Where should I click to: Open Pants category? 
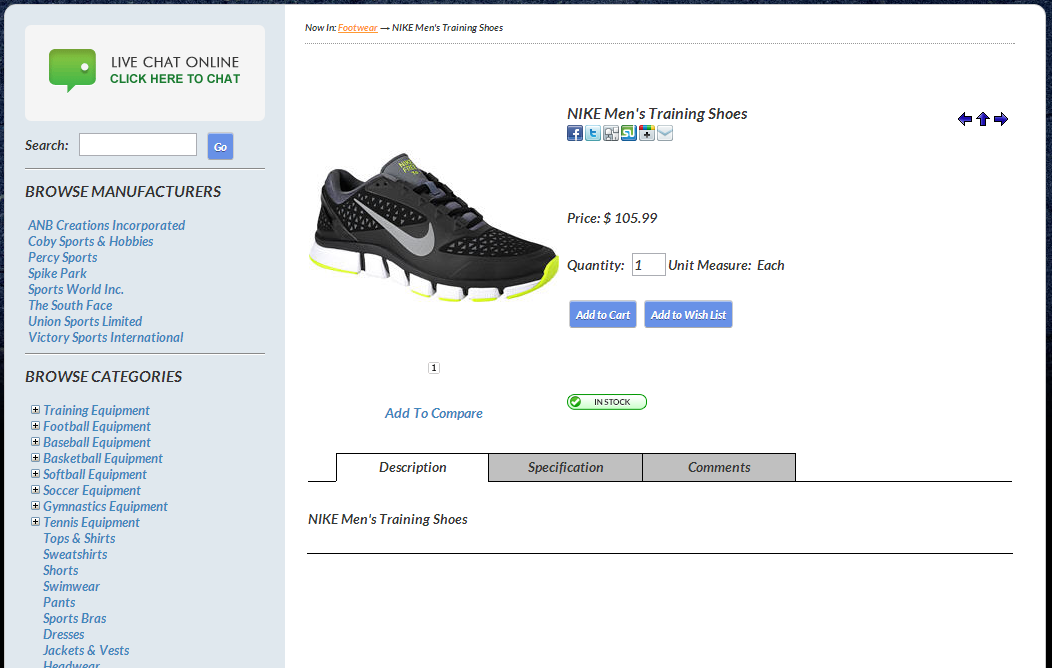[x=59, y=603]
